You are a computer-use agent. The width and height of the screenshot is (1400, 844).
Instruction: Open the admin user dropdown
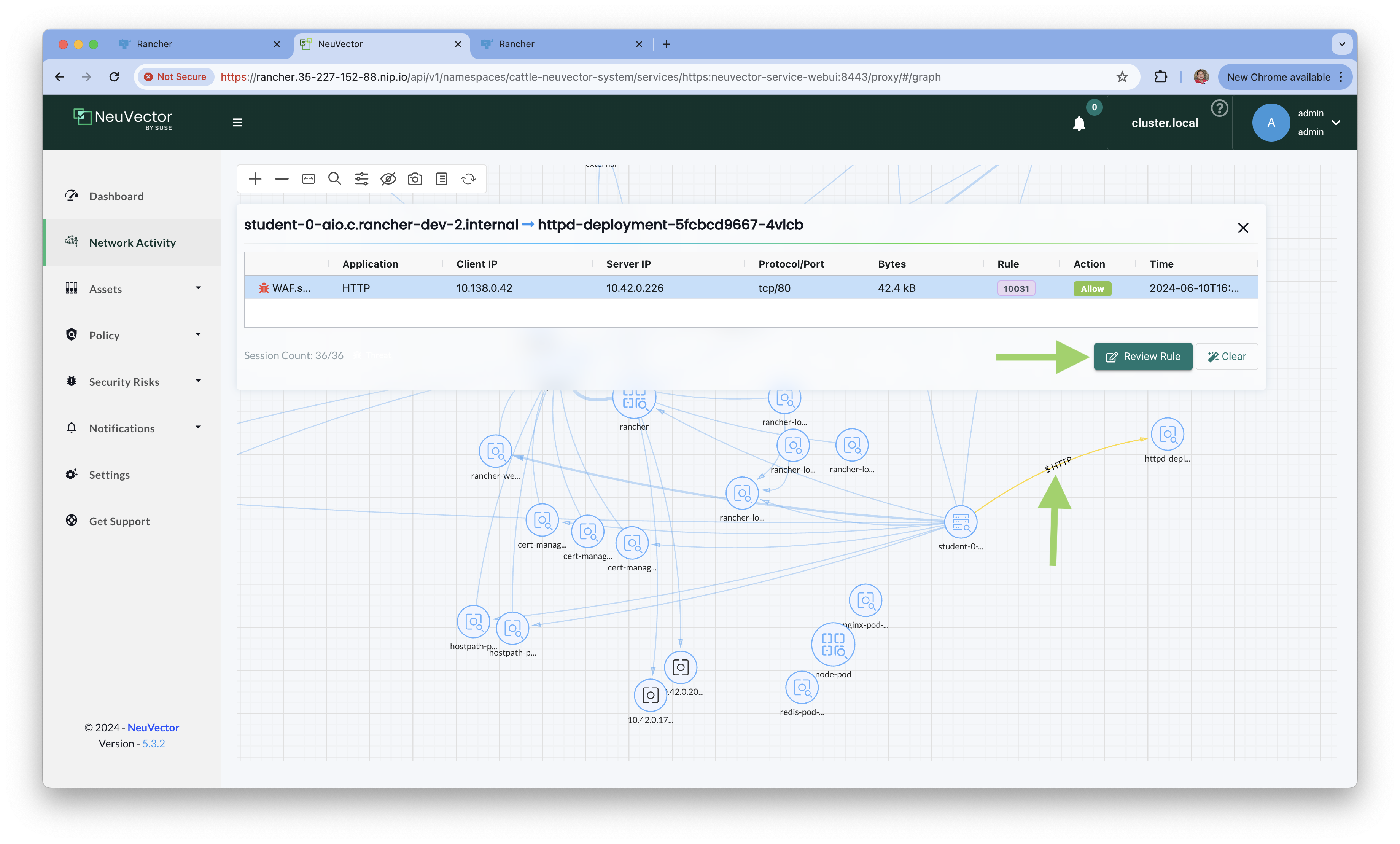pos(1336,122)
